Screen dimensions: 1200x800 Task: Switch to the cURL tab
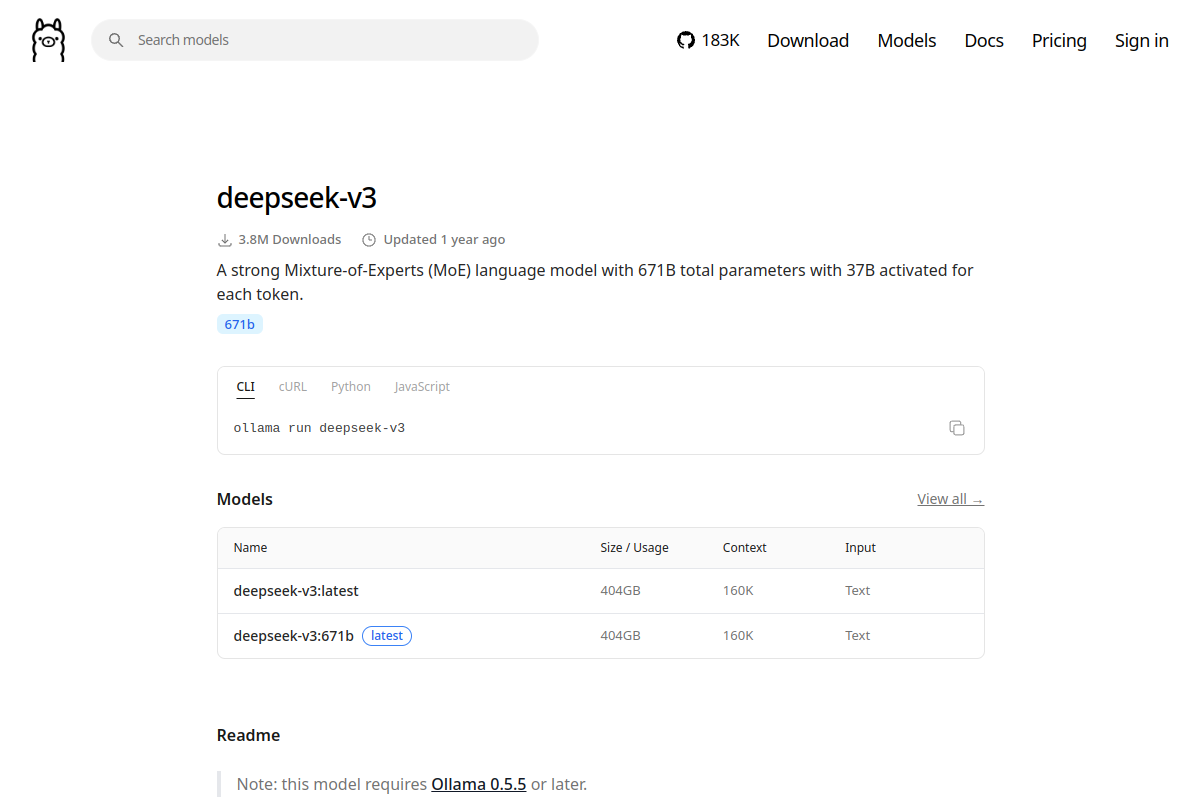293,387
